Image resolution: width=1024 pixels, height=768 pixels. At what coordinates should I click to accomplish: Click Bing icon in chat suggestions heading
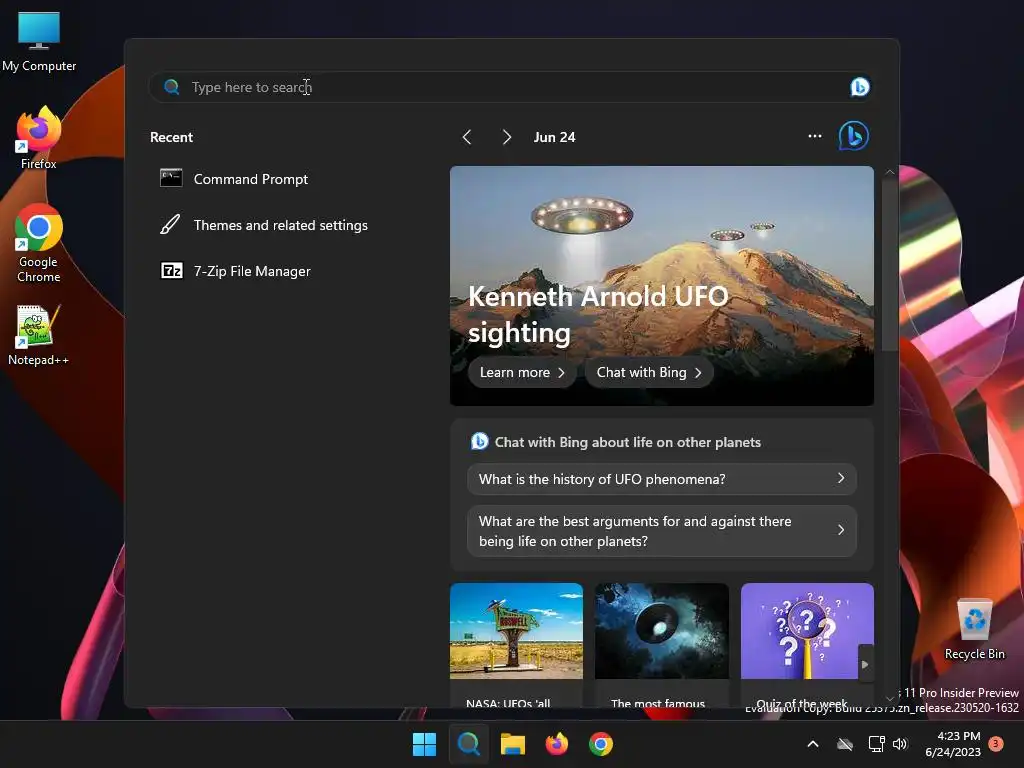click(x=479, y=441)
